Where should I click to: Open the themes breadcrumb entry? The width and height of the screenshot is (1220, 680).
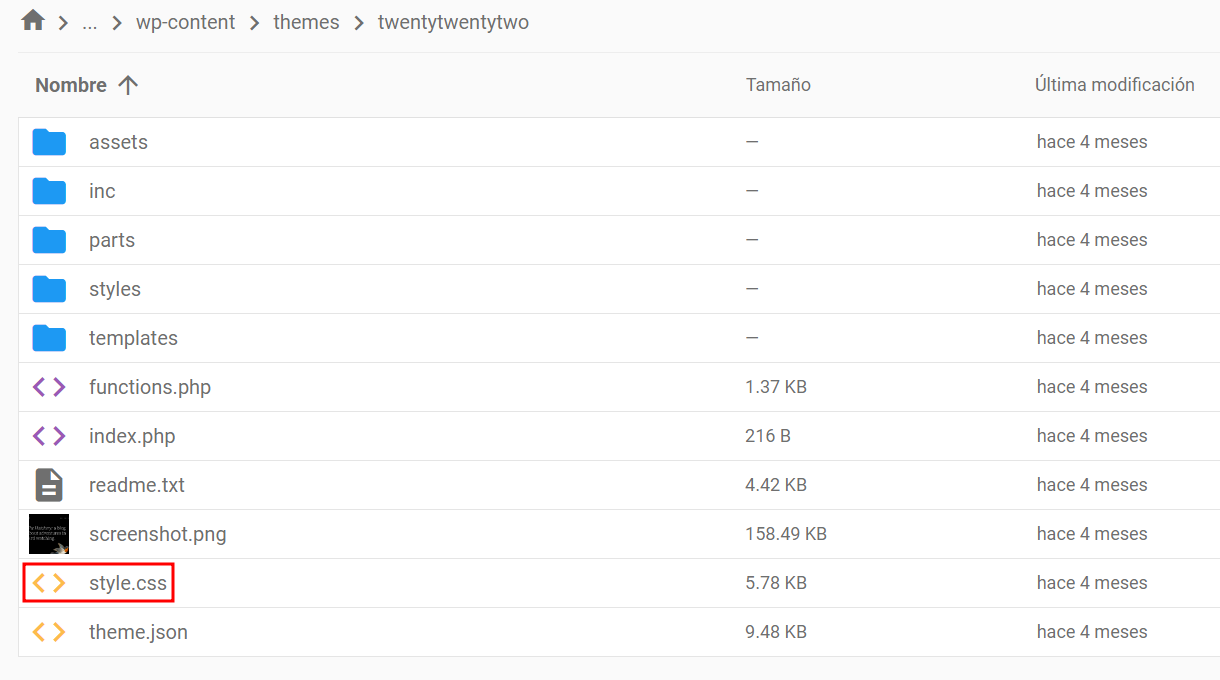click(x=306, y=21)
